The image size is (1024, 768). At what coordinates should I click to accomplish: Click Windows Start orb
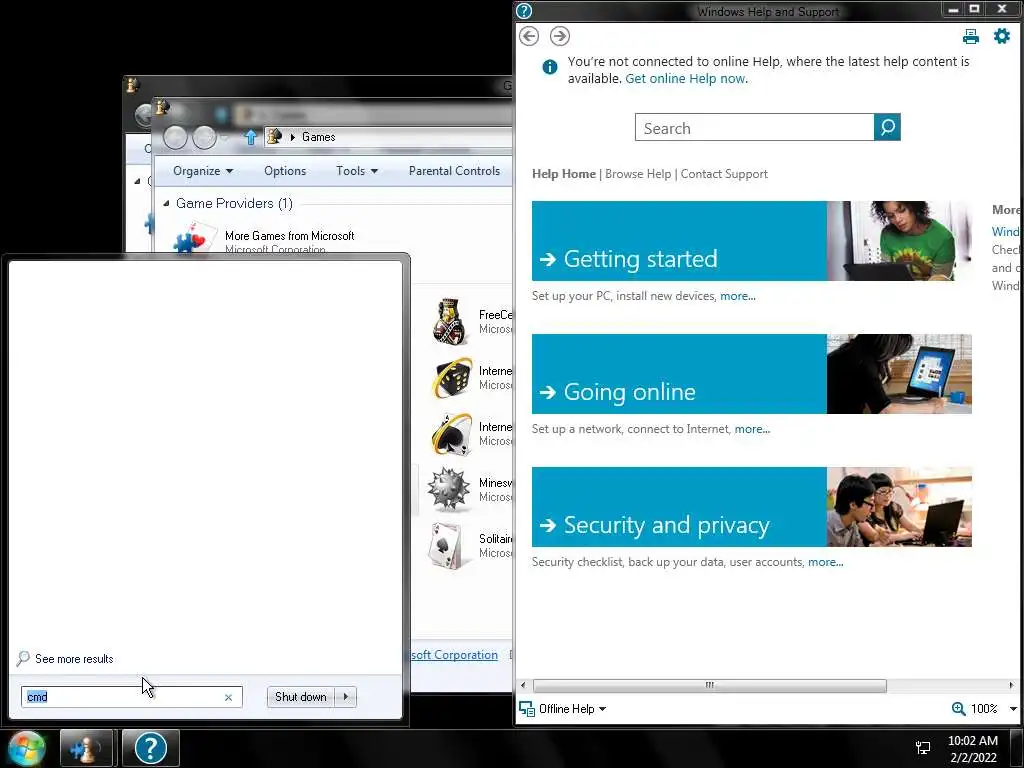point(26,748)
